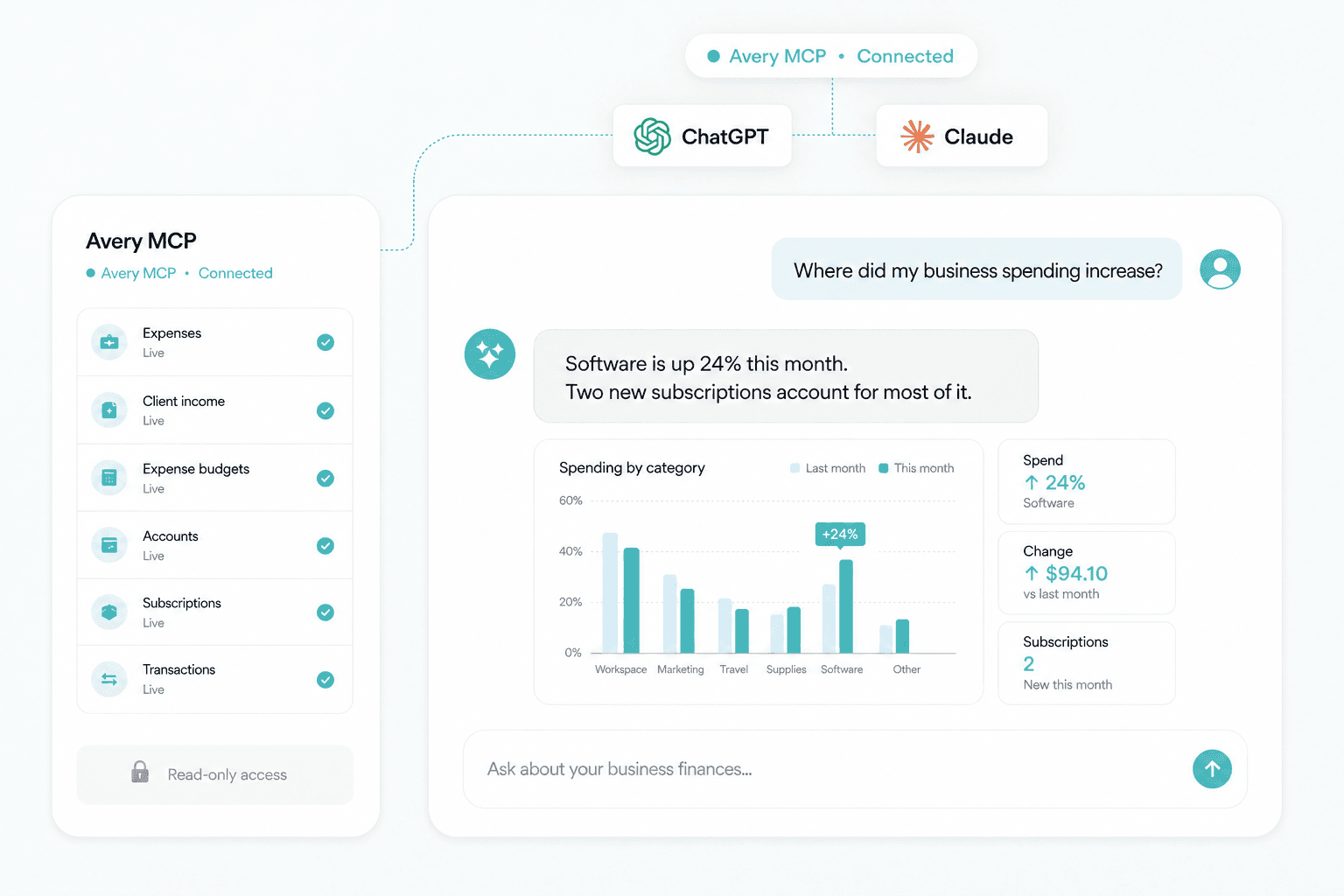Click the up arrow in the Spend card
This screenshot has width=1344, height=896.
[1032, 483]
